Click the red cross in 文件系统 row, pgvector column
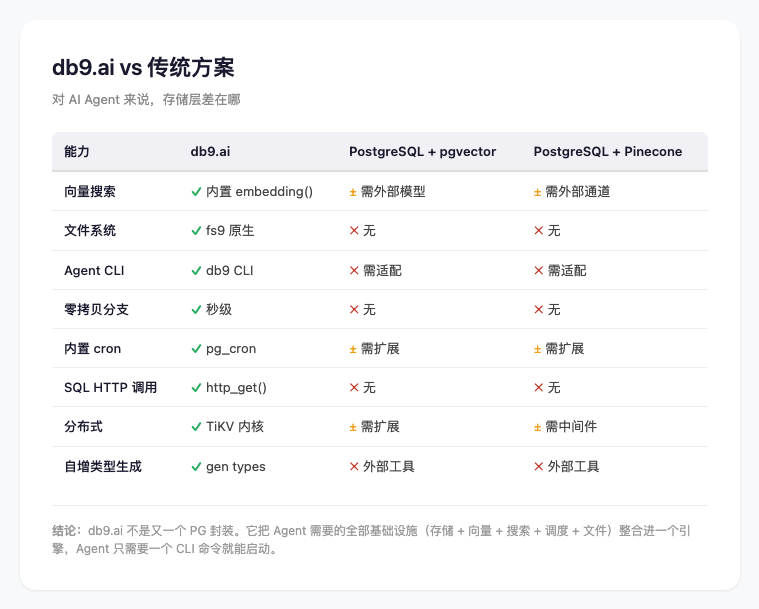 click(x=354, y=230)
